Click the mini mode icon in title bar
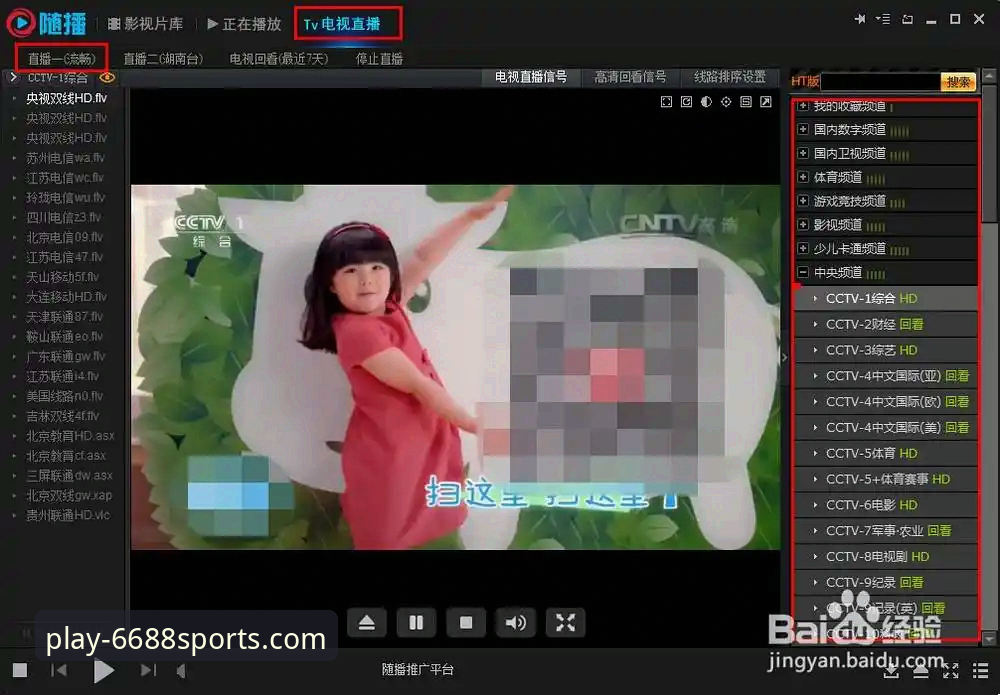The width and height of the screenshot is (1000, 695). pos(907,19)
